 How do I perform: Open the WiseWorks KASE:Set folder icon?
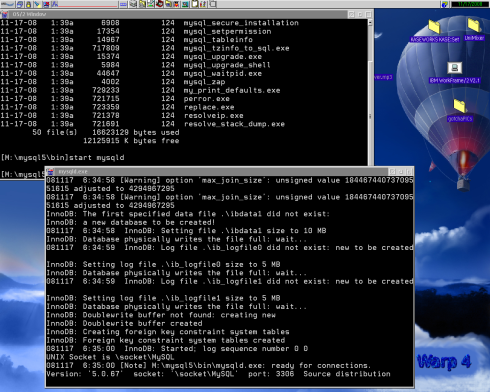coord(434,26)
